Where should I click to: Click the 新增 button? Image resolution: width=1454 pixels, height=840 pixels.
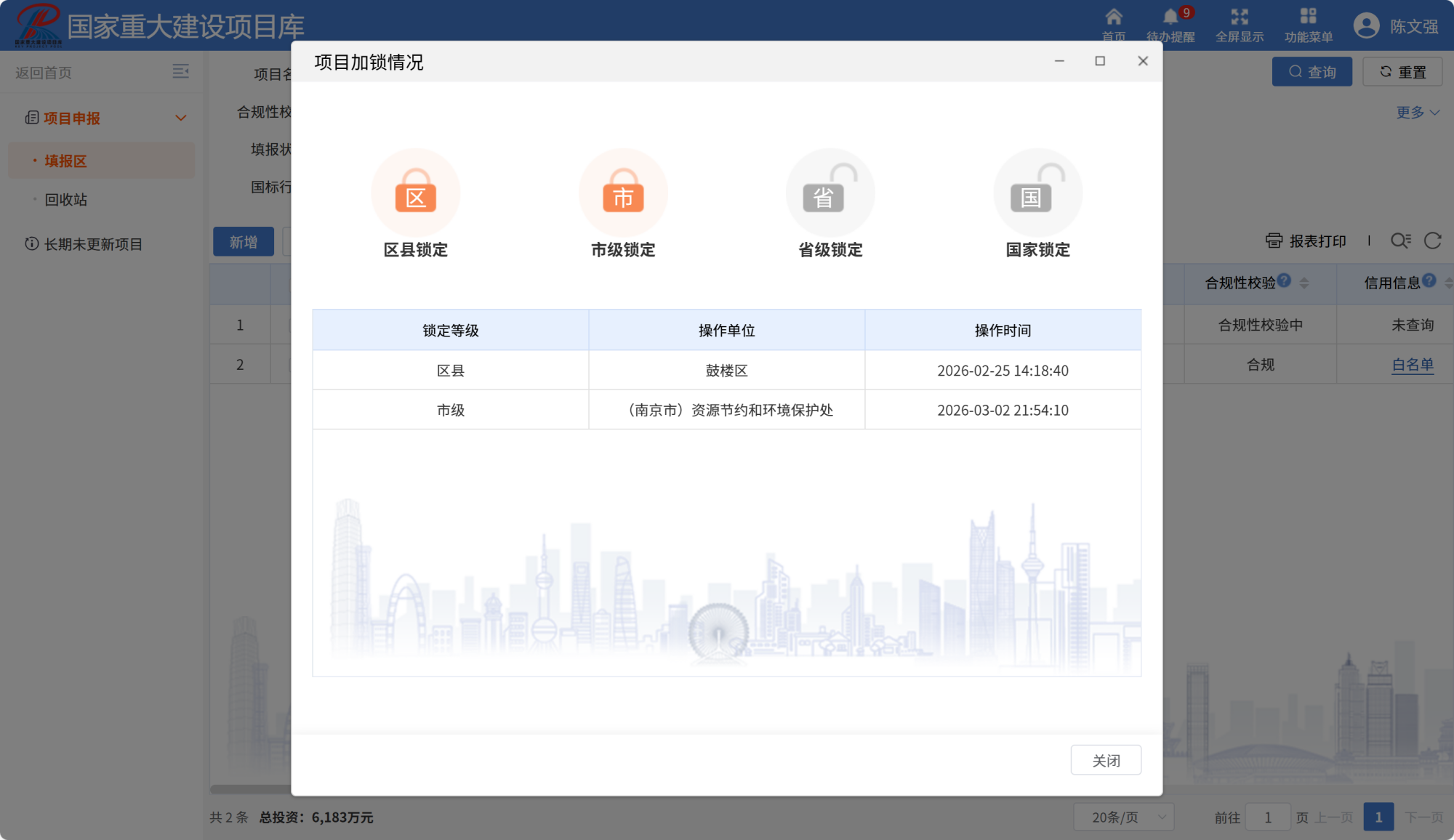coord(244,242)
